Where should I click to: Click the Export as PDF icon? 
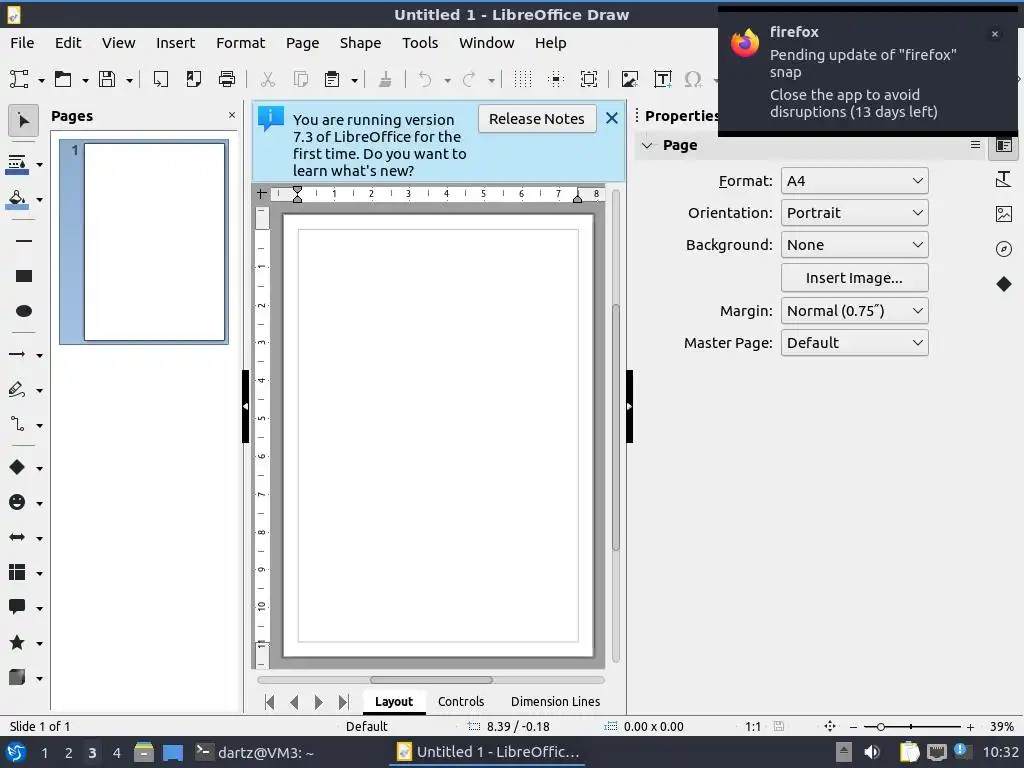pos(193,80)
